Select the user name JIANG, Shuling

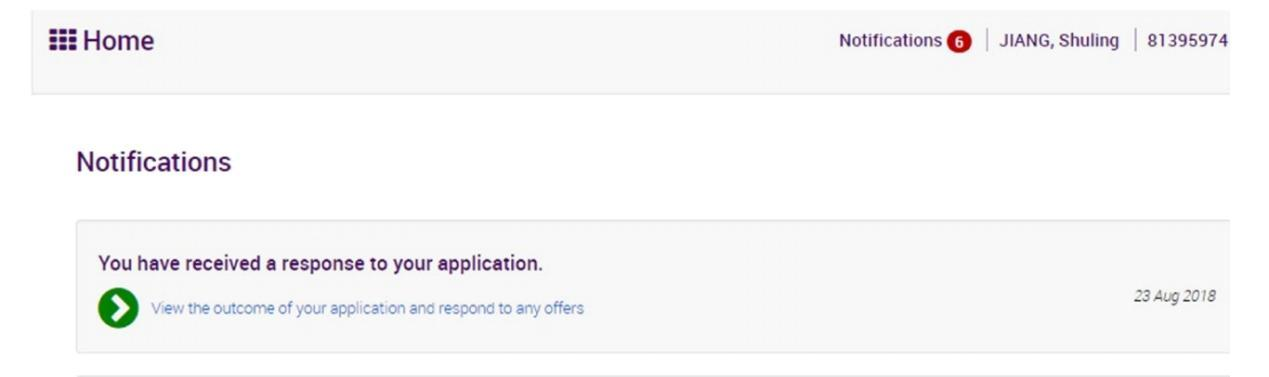(x=1059, y=41)
